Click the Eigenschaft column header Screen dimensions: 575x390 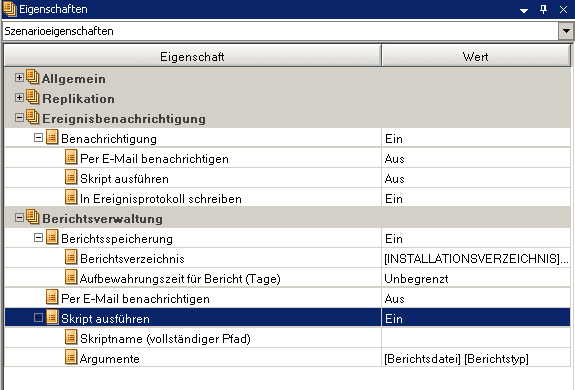pos(193,56)
